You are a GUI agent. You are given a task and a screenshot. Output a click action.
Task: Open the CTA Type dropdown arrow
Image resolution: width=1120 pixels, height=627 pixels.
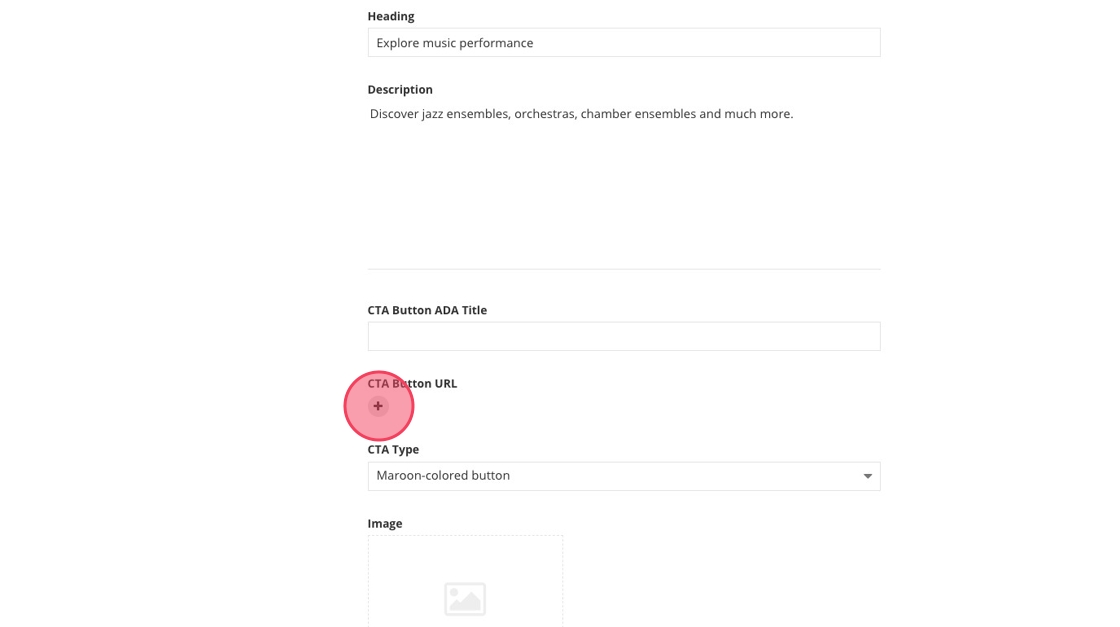[x=867, y=476]
